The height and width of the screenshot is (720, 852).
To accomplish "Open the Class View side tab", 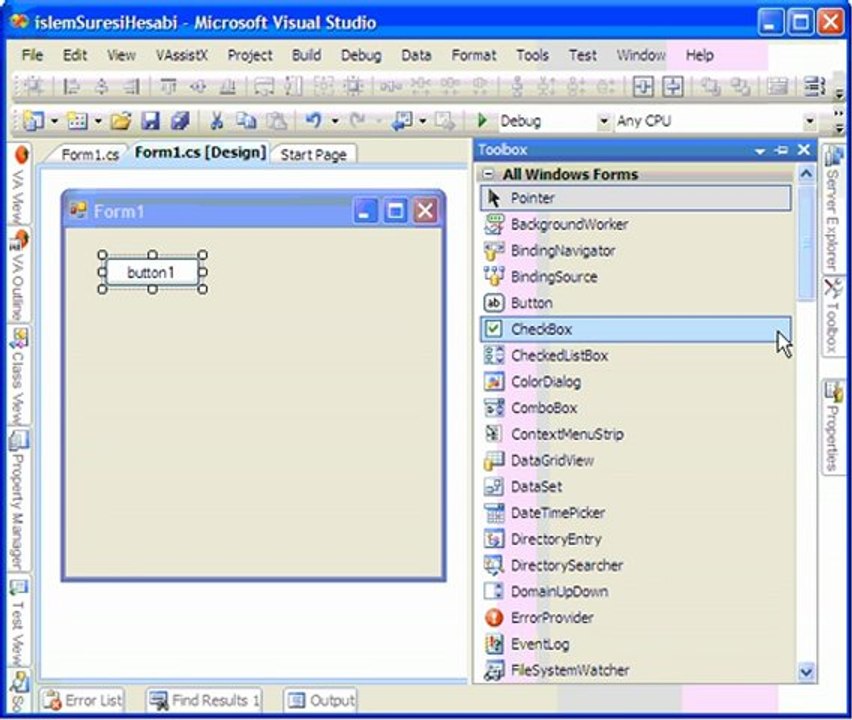I will click(x=18, y=376).
